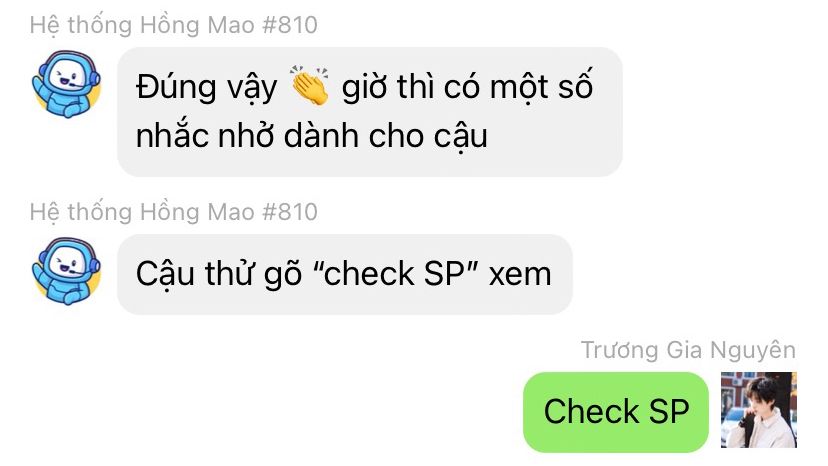Image resolution: width=828 pixels, height=466 pixels.
Task: Click the words "Đúng vậy" before the emoji
Action: 206,87
